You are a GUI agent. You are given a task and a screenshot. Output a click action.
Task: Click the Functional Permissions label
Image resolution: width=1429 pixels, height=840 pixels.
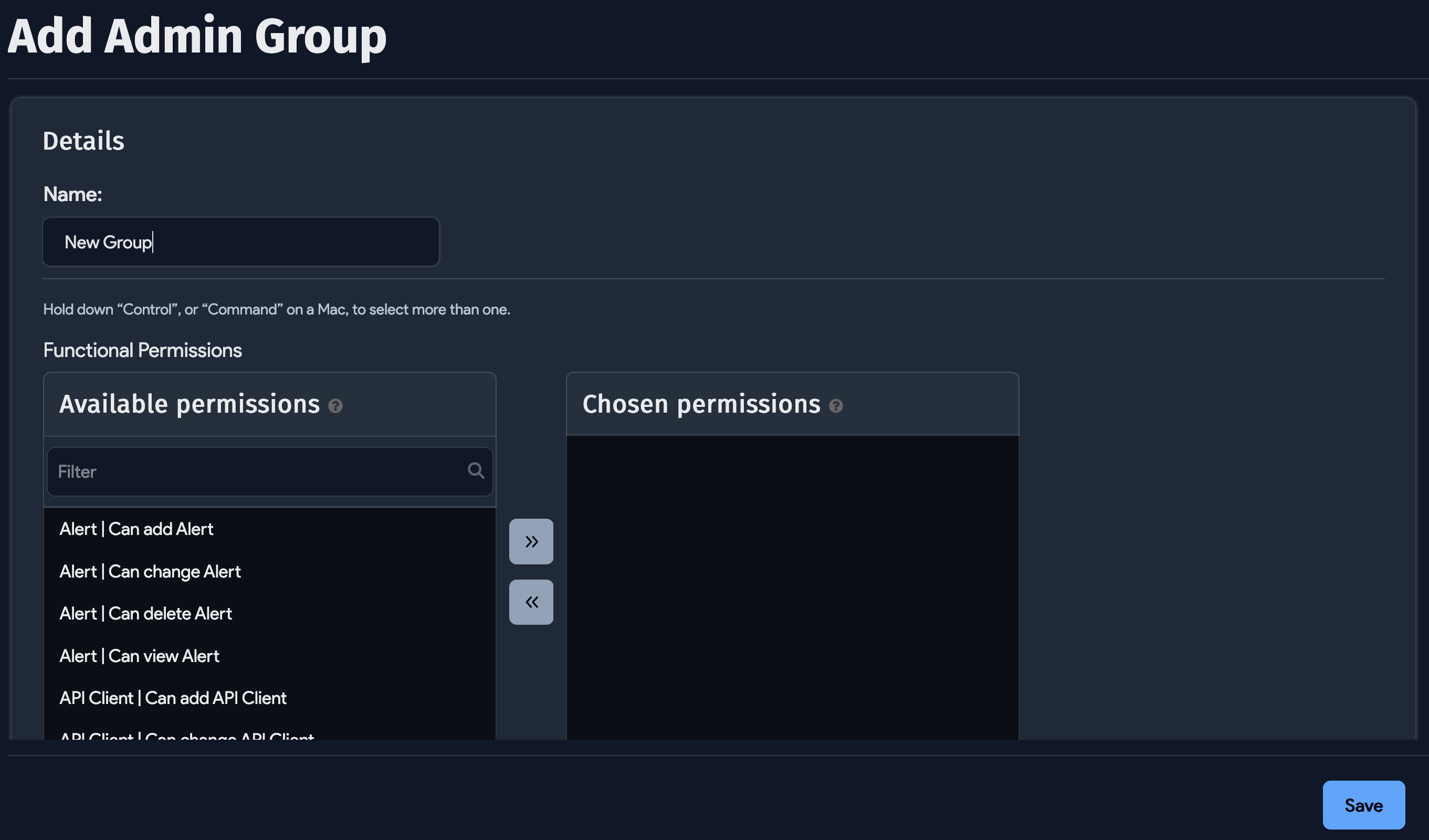[x=142, y=350]
